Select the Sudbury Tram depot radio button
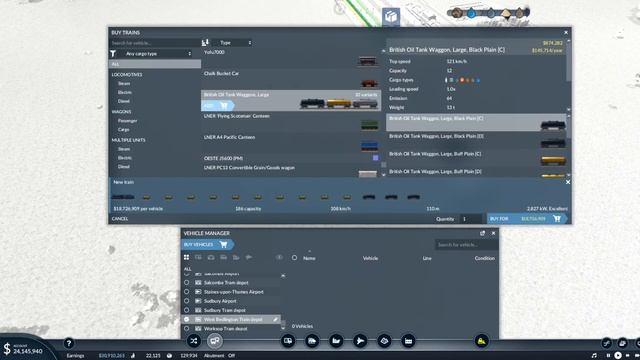The image size is (640, 360). click(x=187, y=310)
